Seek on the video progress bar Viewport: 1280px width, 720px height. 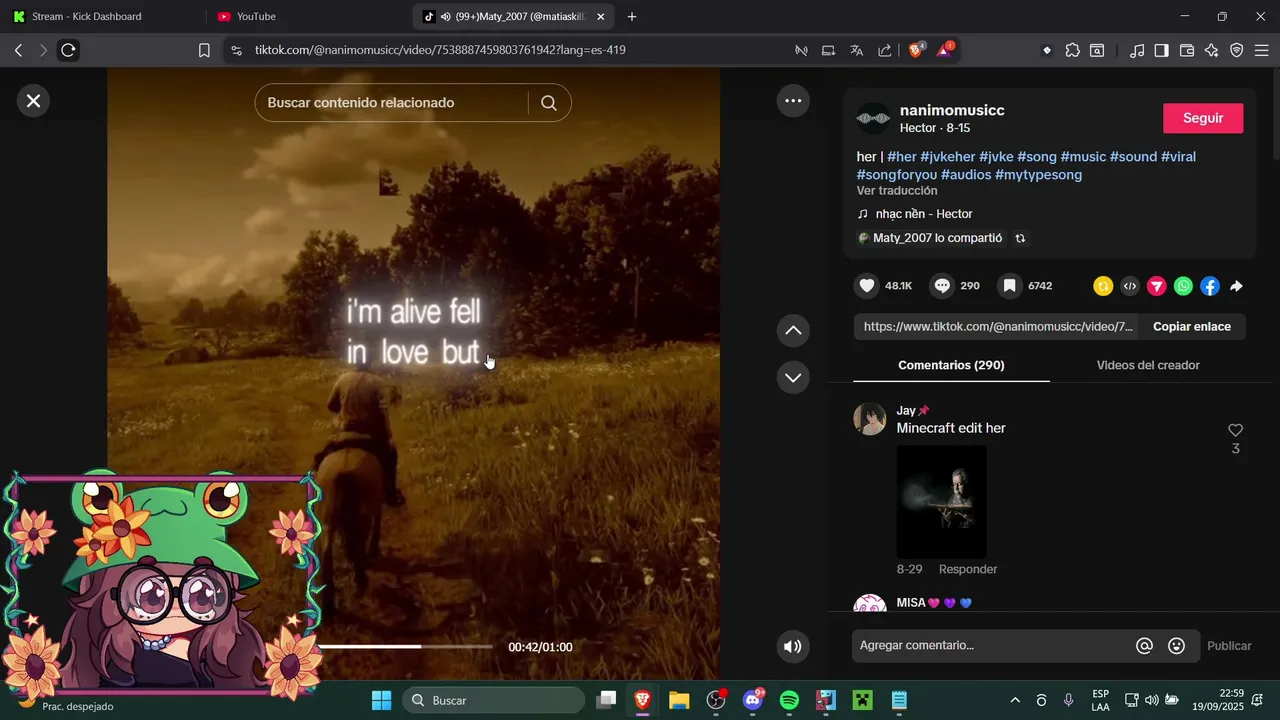[x=404, y=647]
